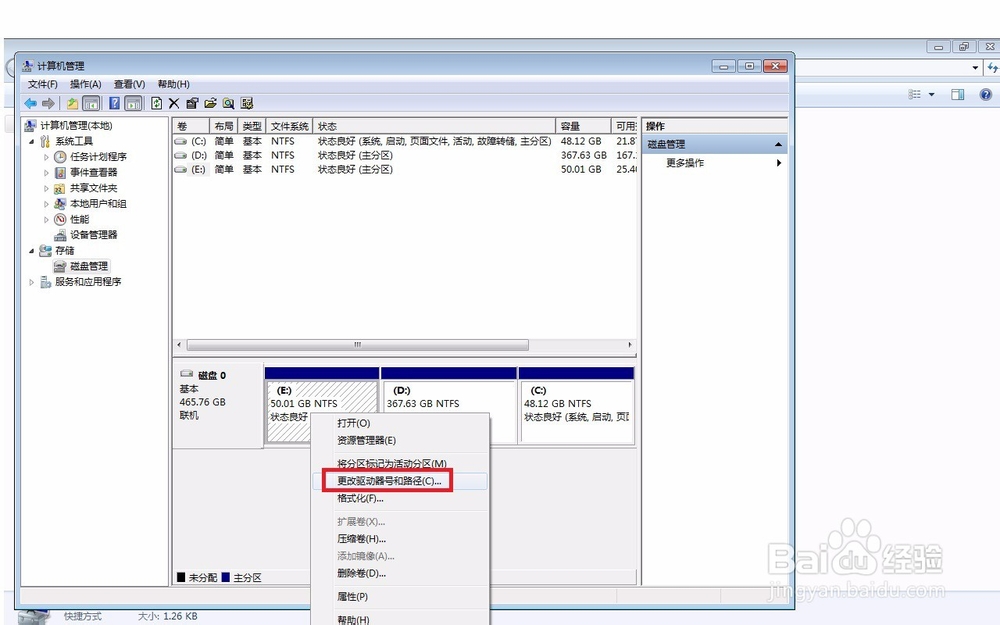The image size is (1000, 625).
Task: Sort by the 文件系统 column header
Action: [x=290, y=126]
